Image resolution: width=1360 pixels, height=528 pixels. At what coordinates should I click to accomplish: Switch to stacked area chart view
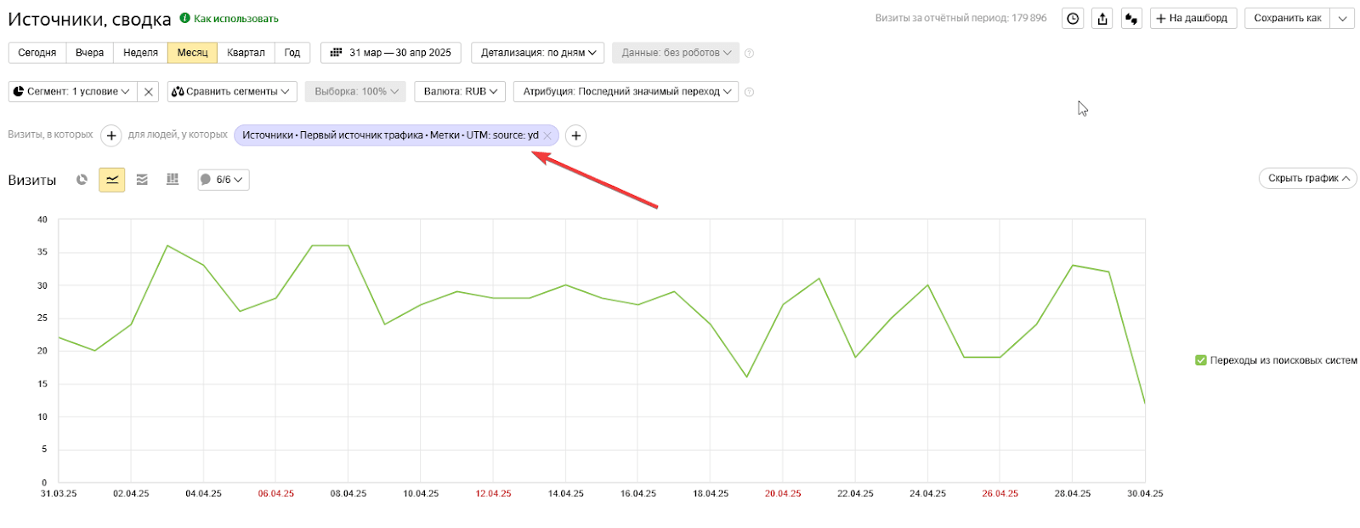(142, 180)
